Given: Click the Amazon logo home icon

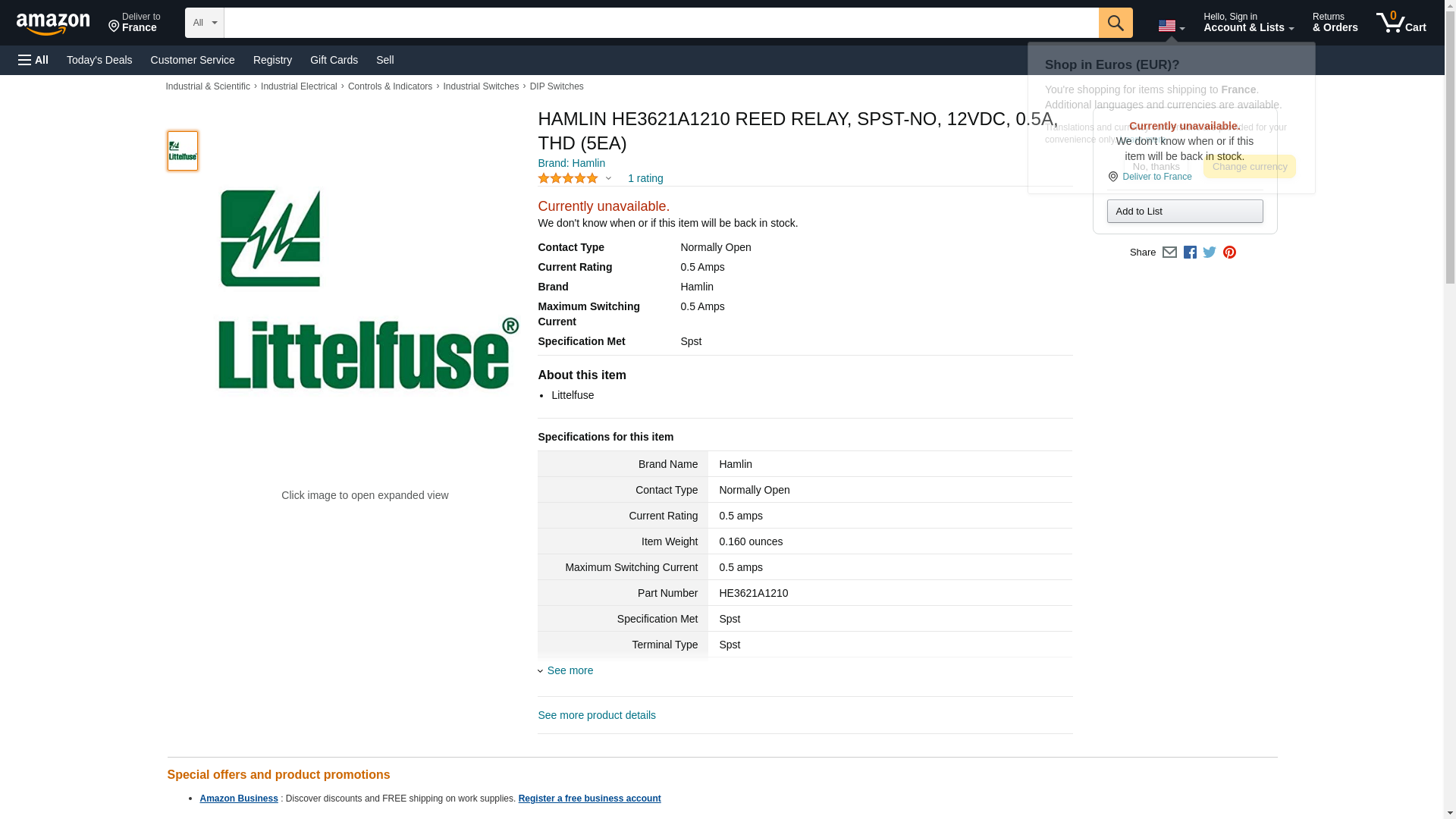Looking at the screenshot, I should pyautogui.click(x=53, y=23).
